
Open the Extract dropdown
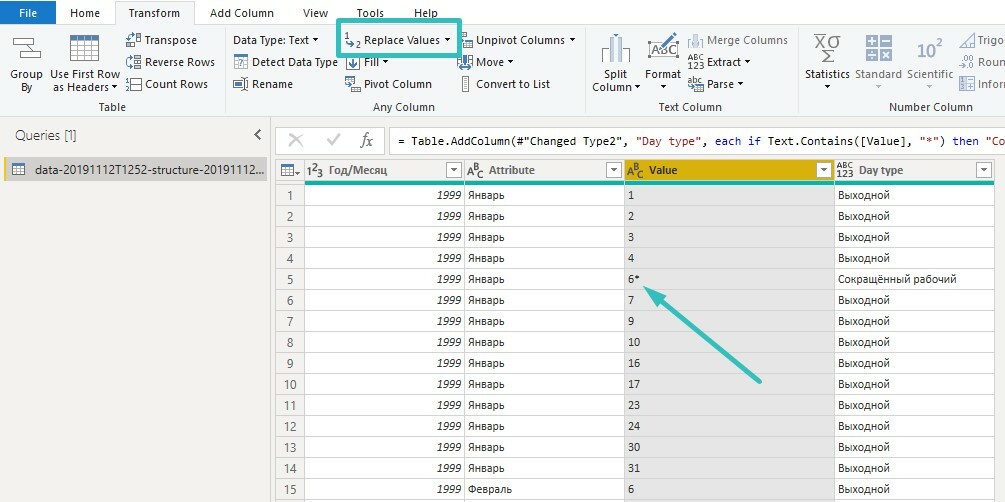(x=747, y=62)
